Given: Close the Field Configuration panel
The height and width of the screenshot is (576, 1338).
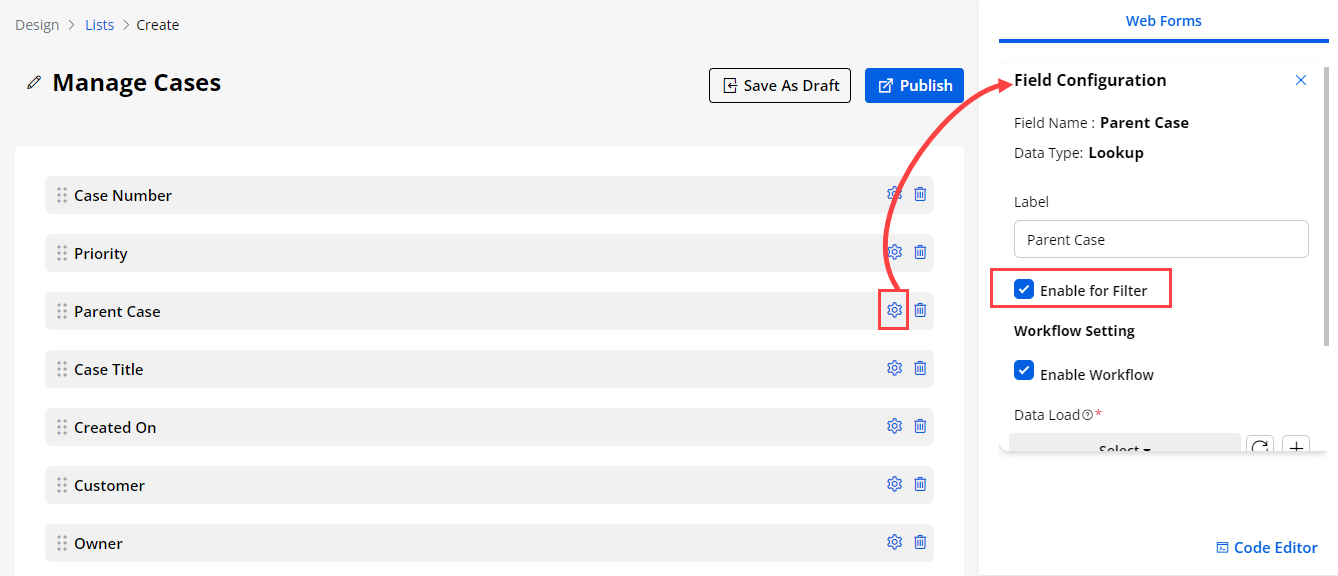Looking at the screenshot, I should coord(1300,80).
